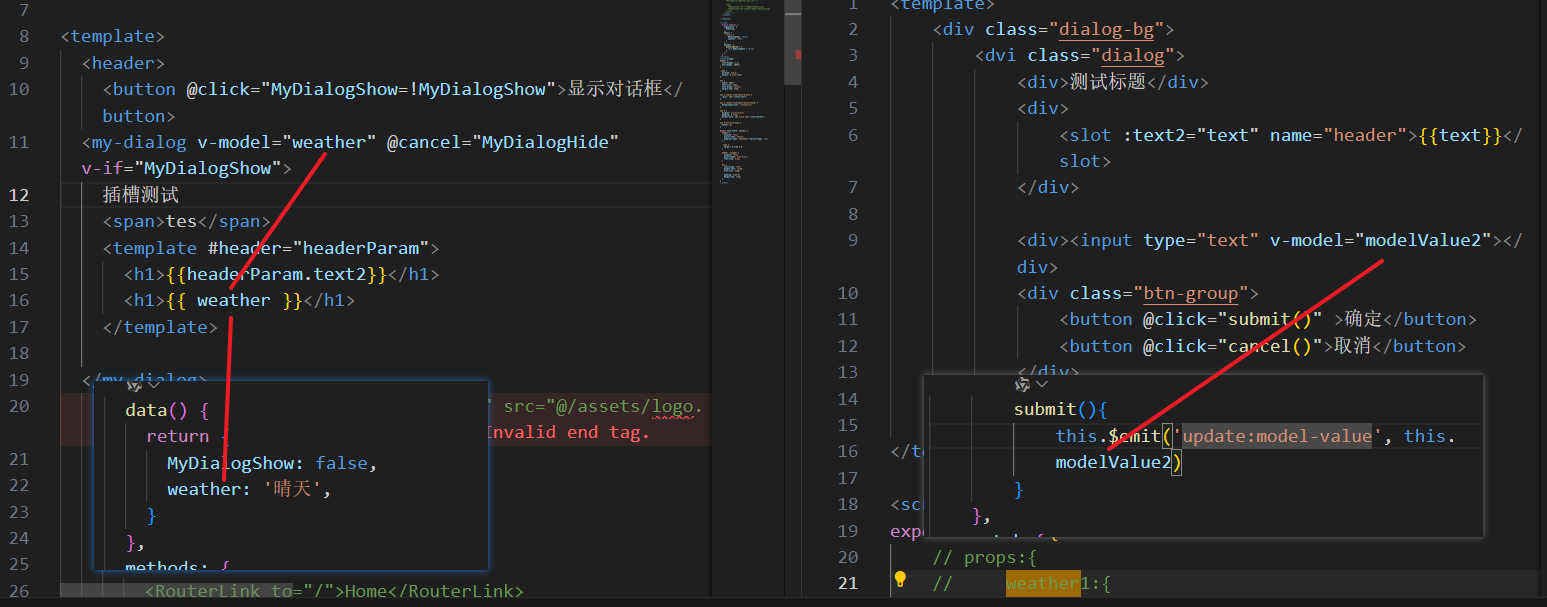This screenshot has width=1547, height=607.
Task: Click 'update:model-value' string in $emit call
Action: (1277, 436)
